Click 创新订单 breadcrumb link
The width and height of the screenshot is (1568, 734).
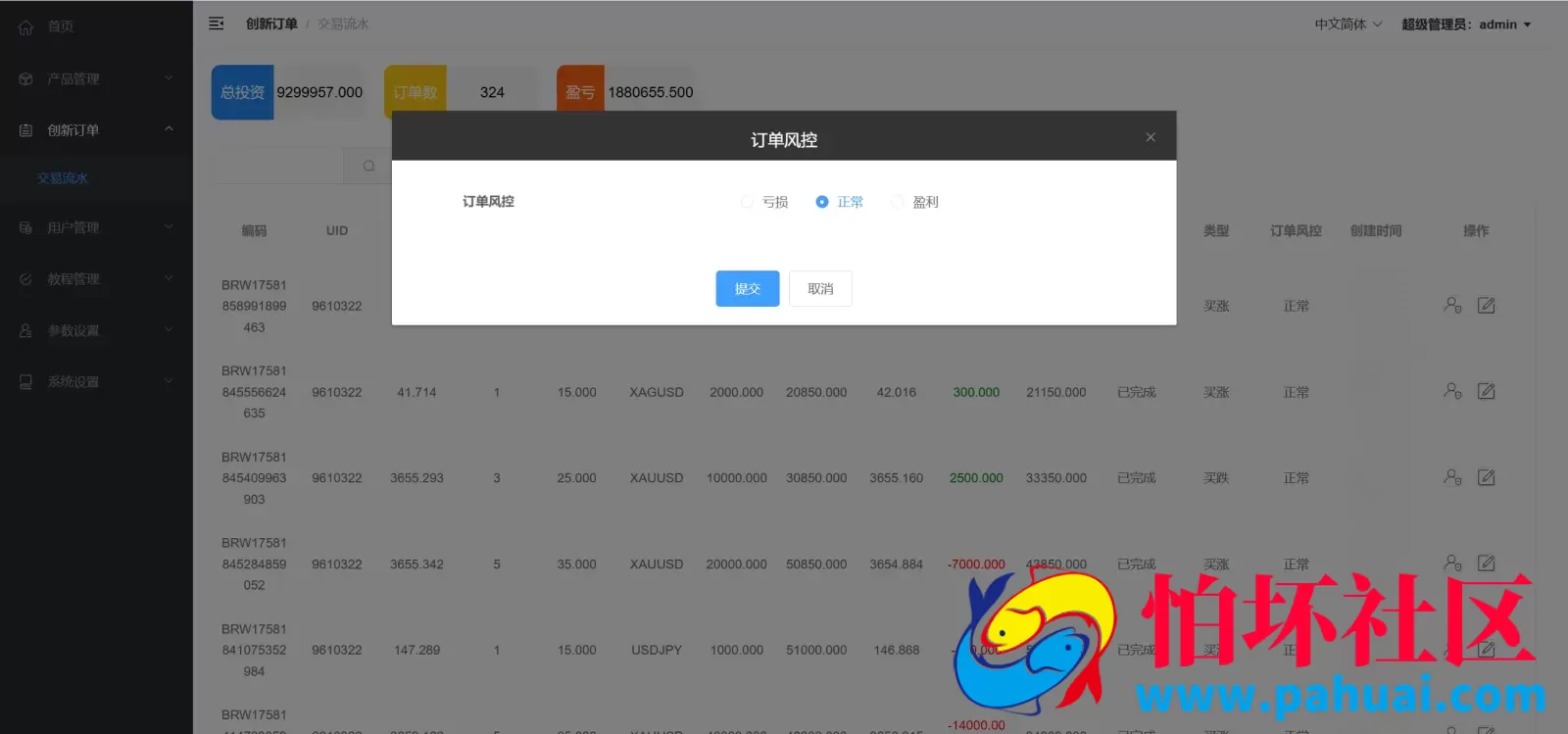coord(271,24)
